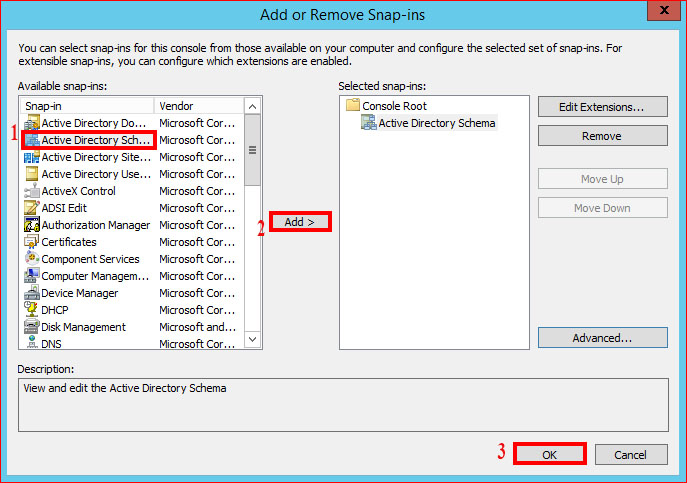Click the Active Directory Users icon
This screenshot has height=483, width=687.
click(x=32, y=174)
